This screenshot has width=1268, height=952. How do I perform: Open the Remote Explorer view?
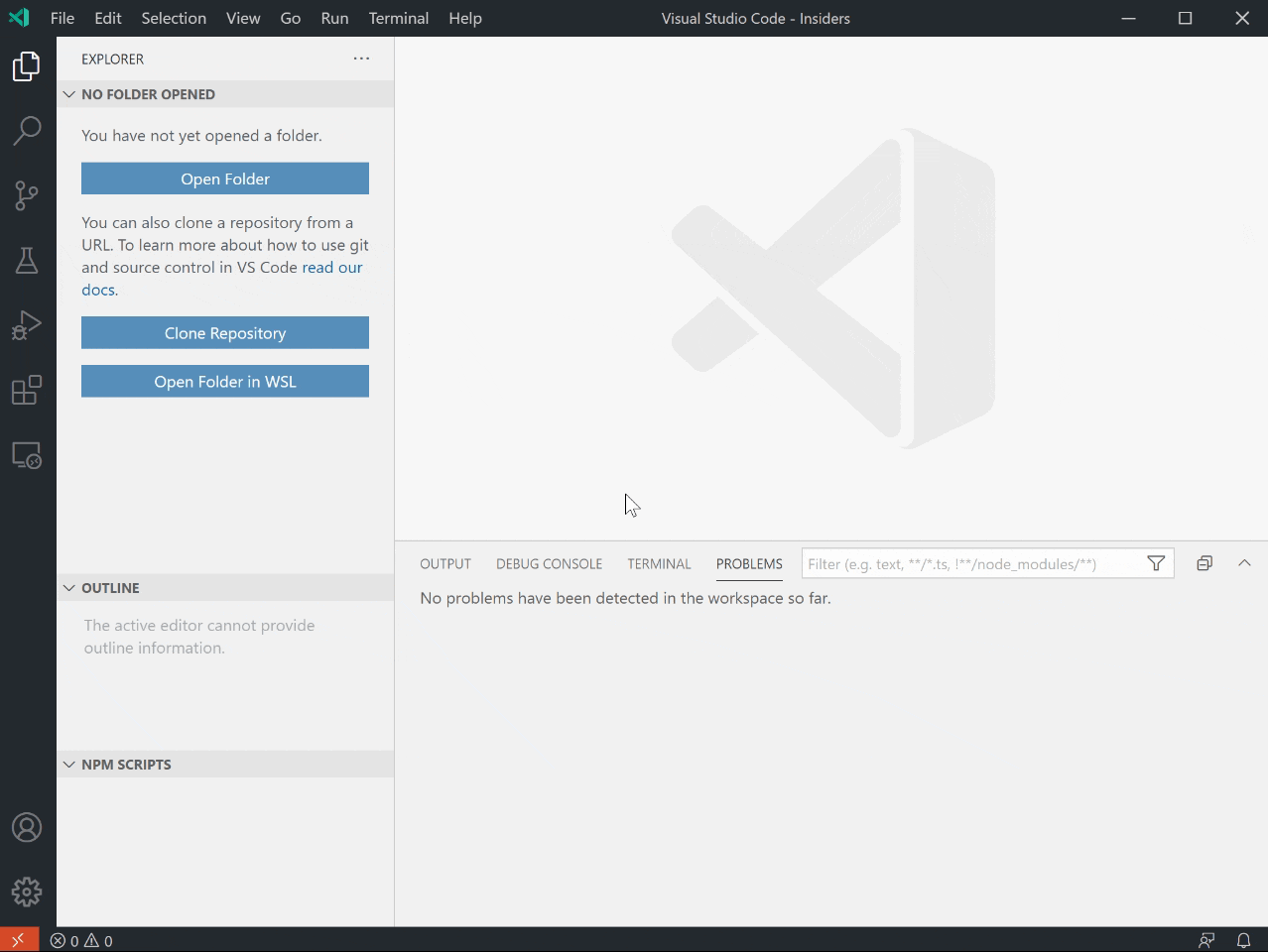click(x=27, y=455)
